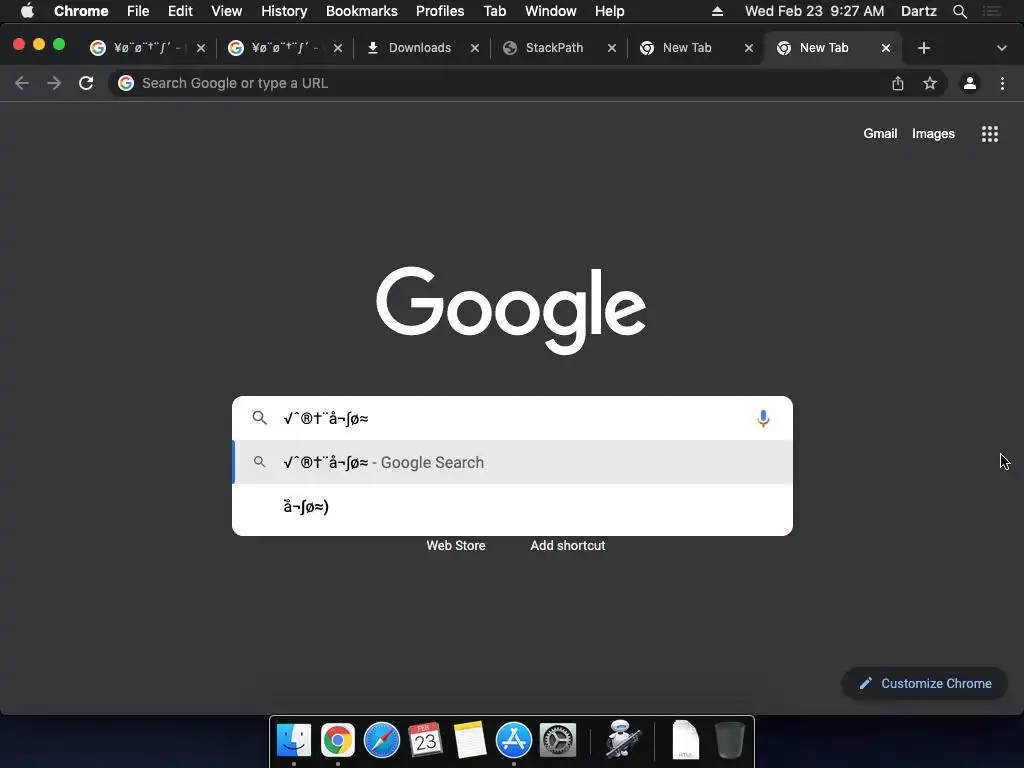Viewport: 1024px width, 768px height.
Task: Open the Images link
Action: point(933,133)
